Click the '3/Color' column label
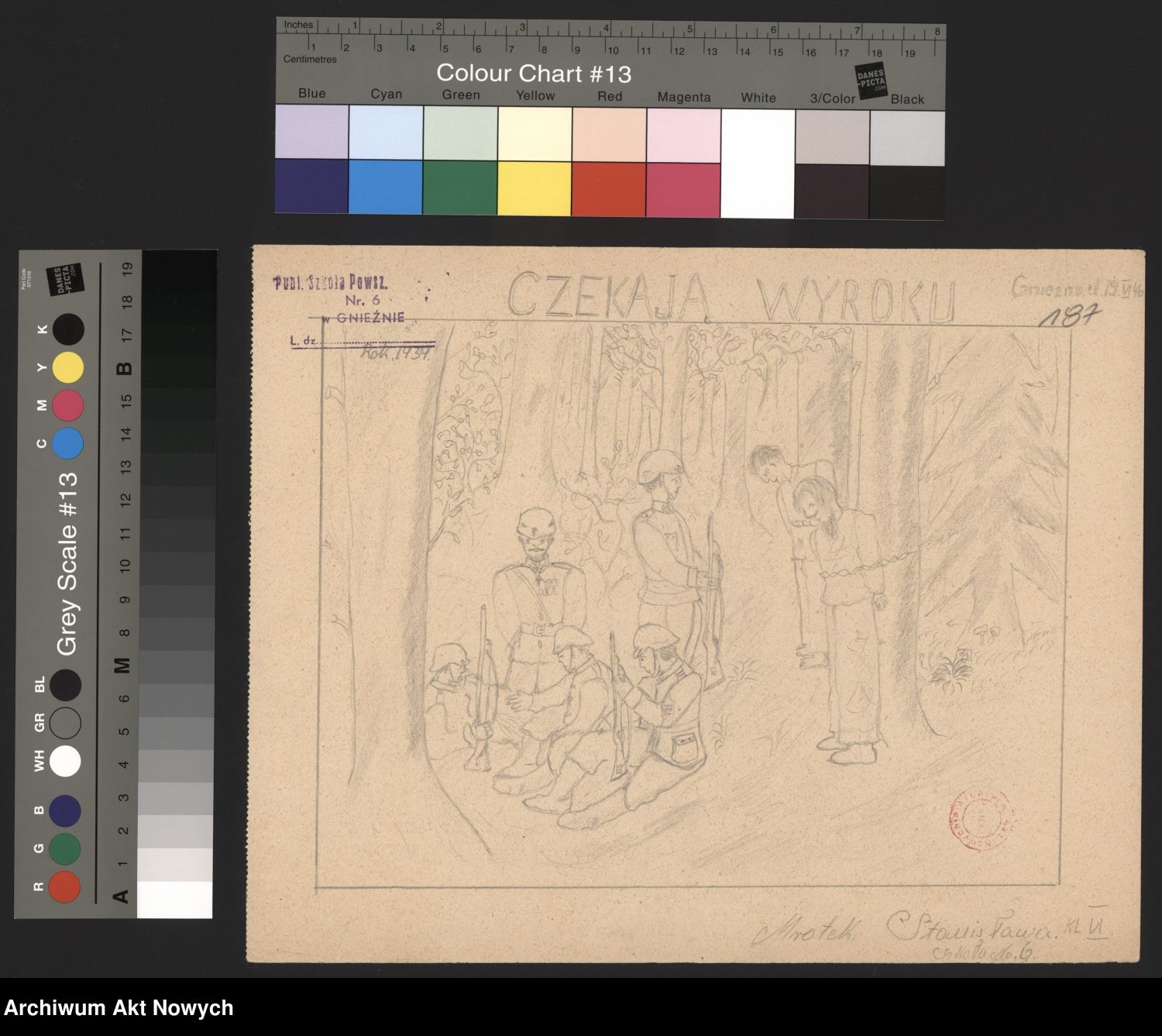 pyautogui.click(x=833, y=98)
